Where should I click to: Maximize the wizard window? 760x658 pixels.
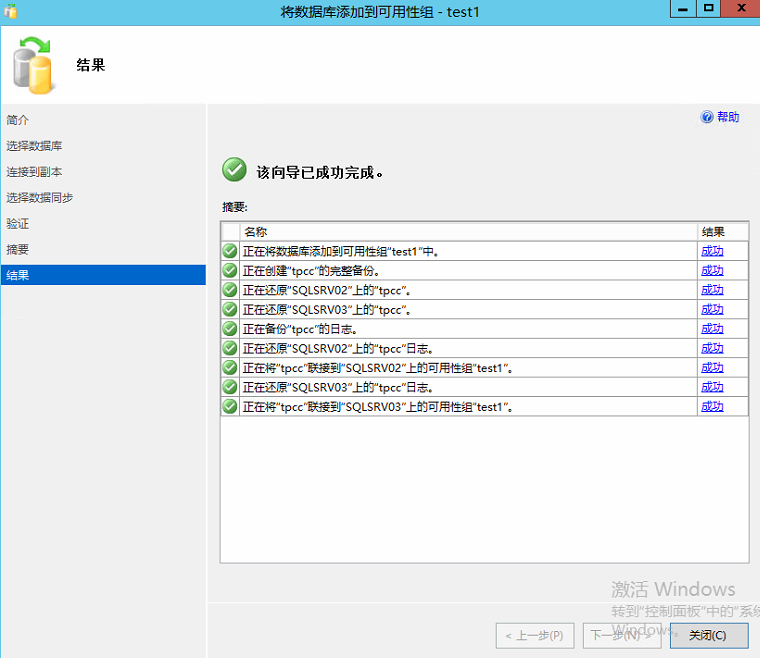[709, 9]
